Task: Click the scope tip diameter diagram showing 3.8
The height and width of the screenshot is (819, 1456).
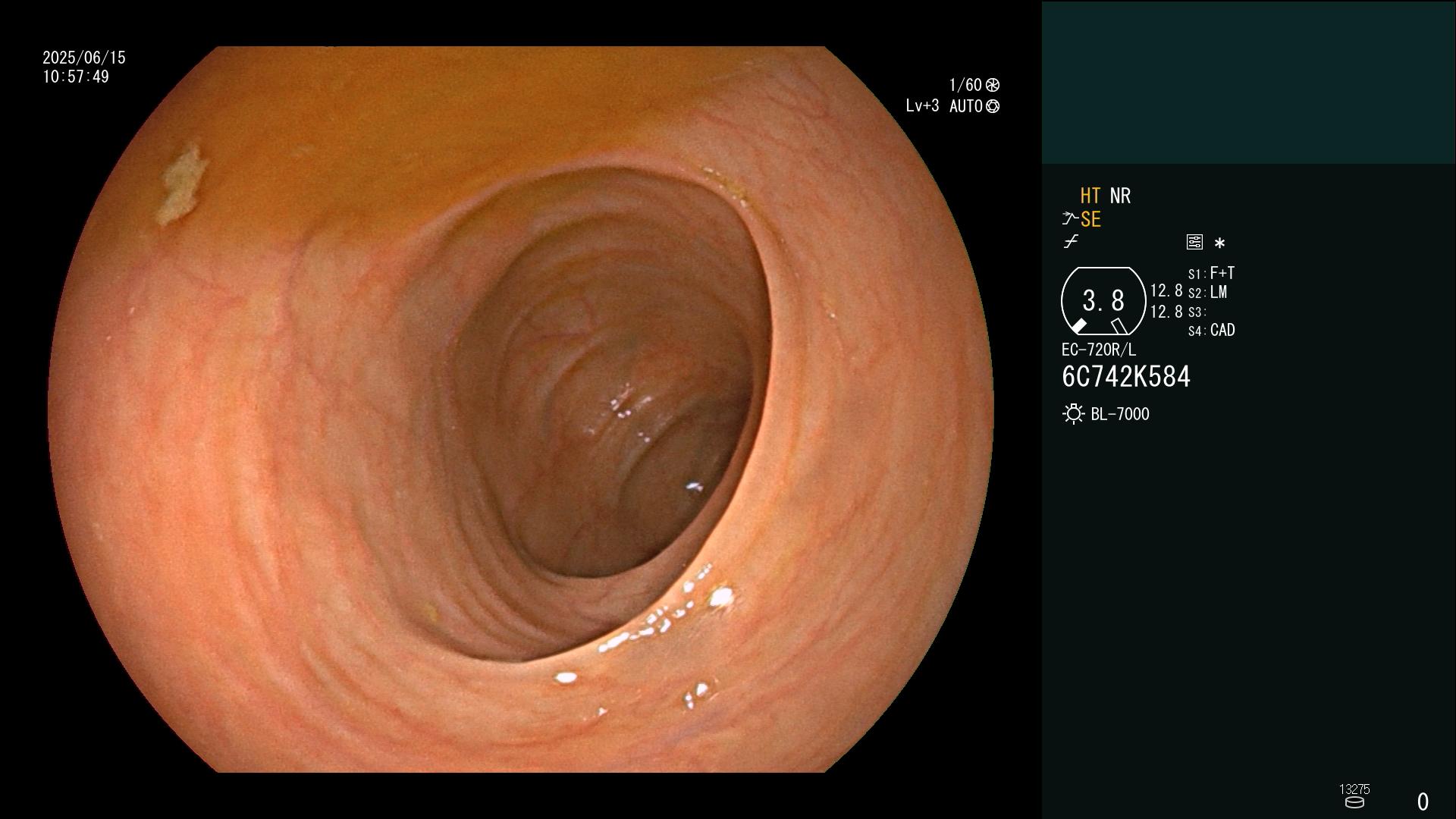Action: tap(1103, 301)
